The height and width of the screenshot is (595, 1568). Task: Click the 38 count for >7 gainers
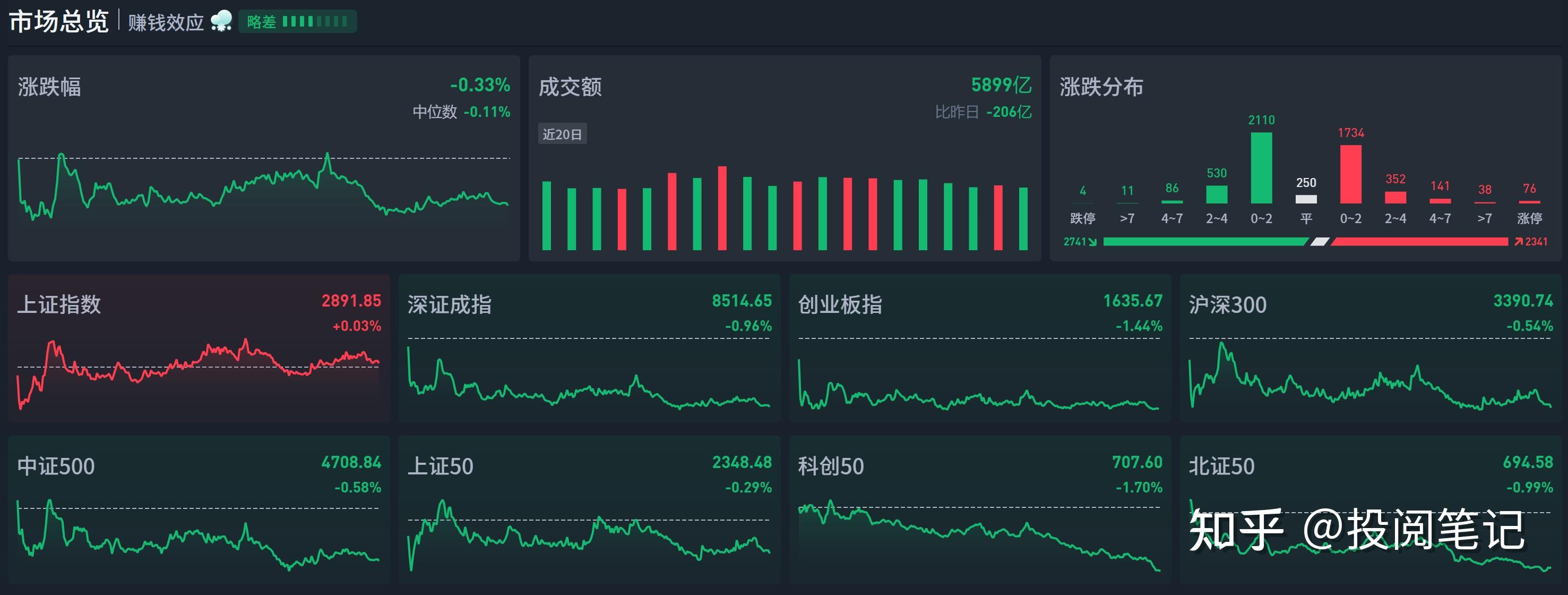click(1485, 190)
